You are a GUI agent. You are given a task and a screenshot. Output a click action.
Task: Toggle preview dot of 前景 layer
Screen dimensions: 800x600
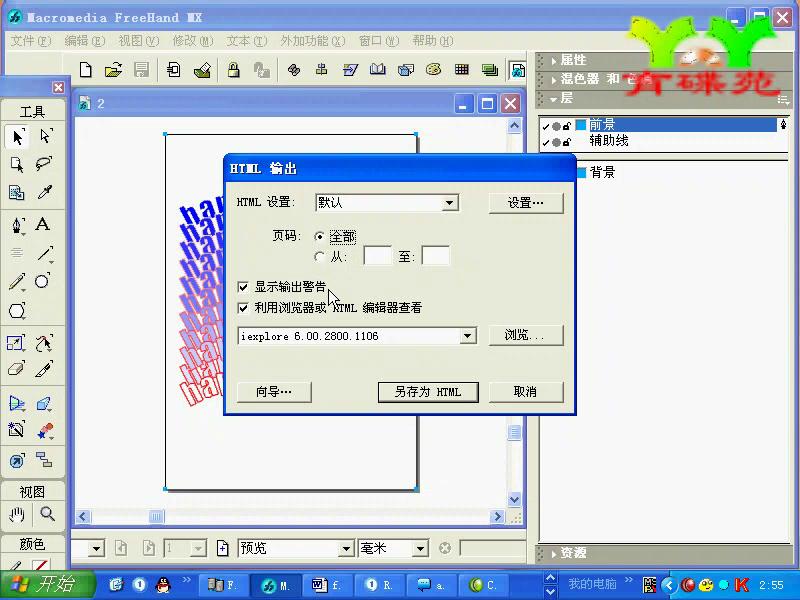coord(556,126)
